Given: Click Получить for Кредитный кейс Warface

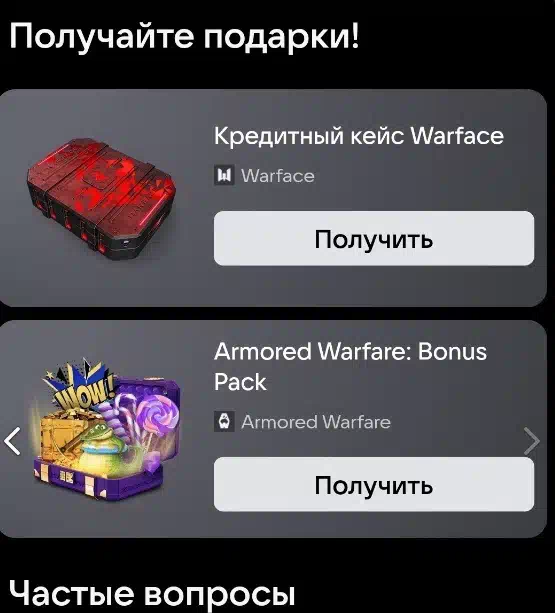Looking at the screenshot, I should tap(374, 238).
